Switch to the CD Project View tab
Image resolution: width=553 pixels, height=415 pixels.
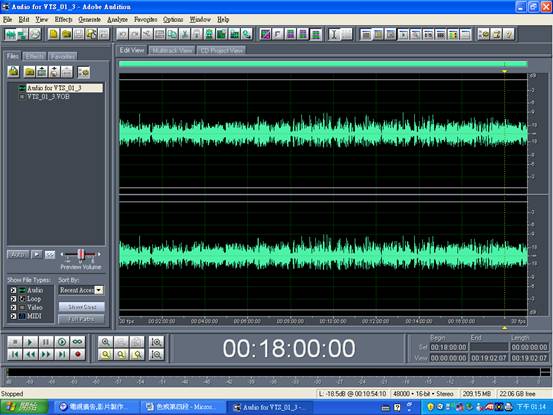coord(221,50)
